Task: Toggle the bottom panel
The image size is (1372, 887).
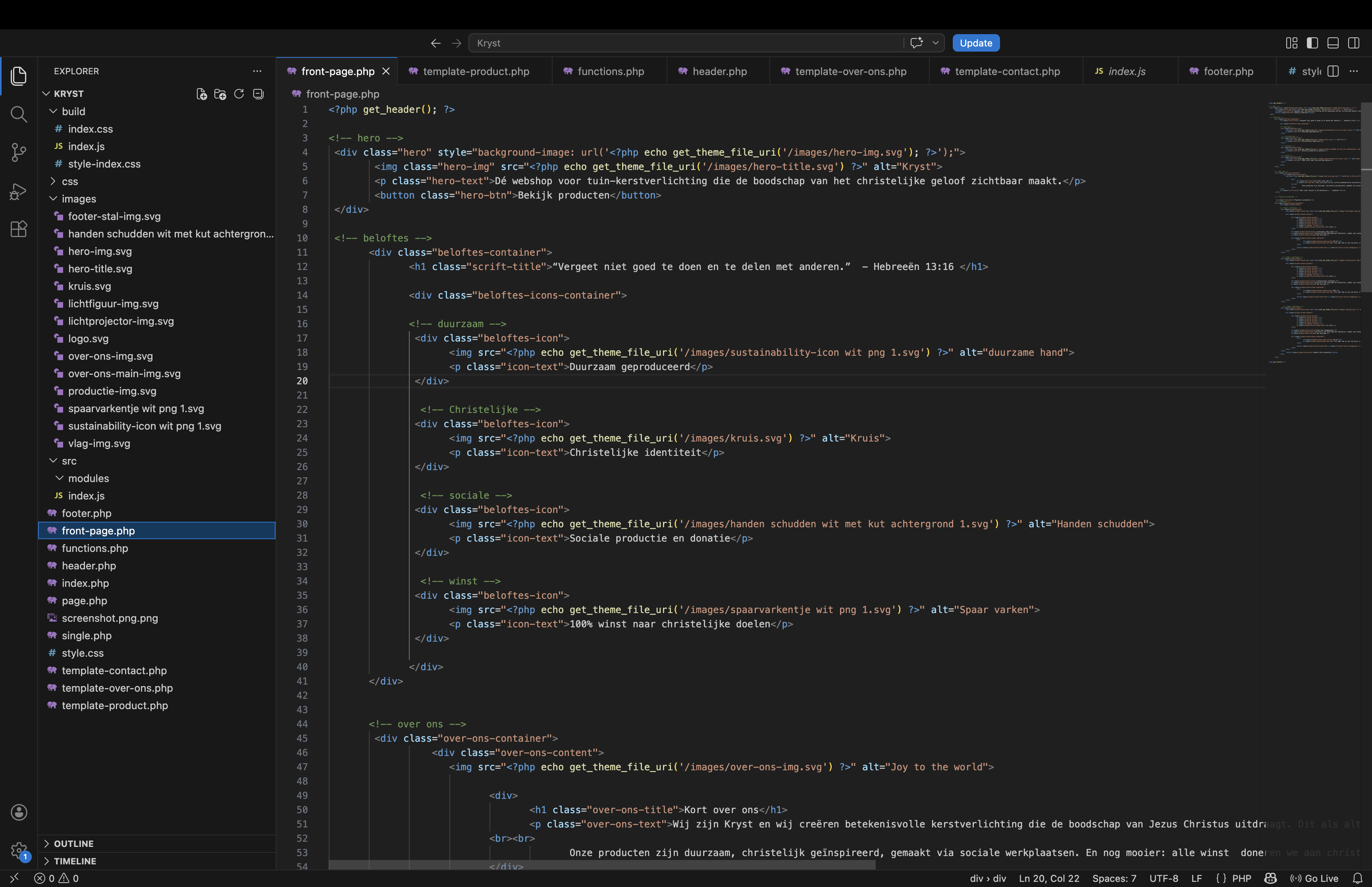Action: (1333, 43)
